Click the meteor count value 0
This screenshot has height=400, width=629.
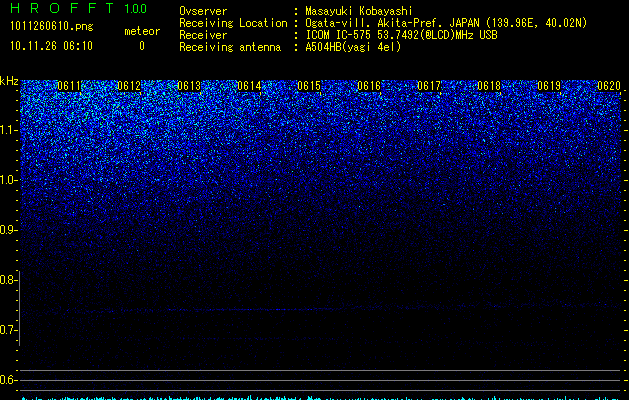tap(142, 46)
